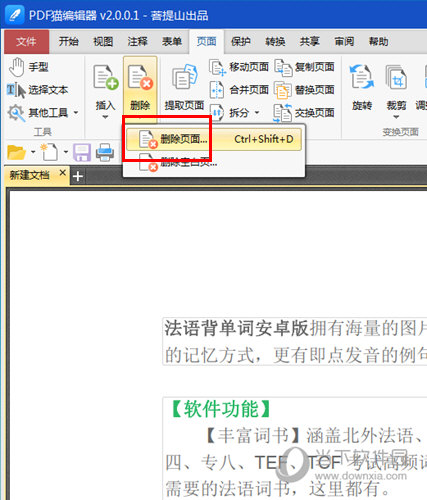427x500 pixels.
Task: Switch to the 视图 ribbon tab
Action: pyautogui.click(x=103, y=42)
